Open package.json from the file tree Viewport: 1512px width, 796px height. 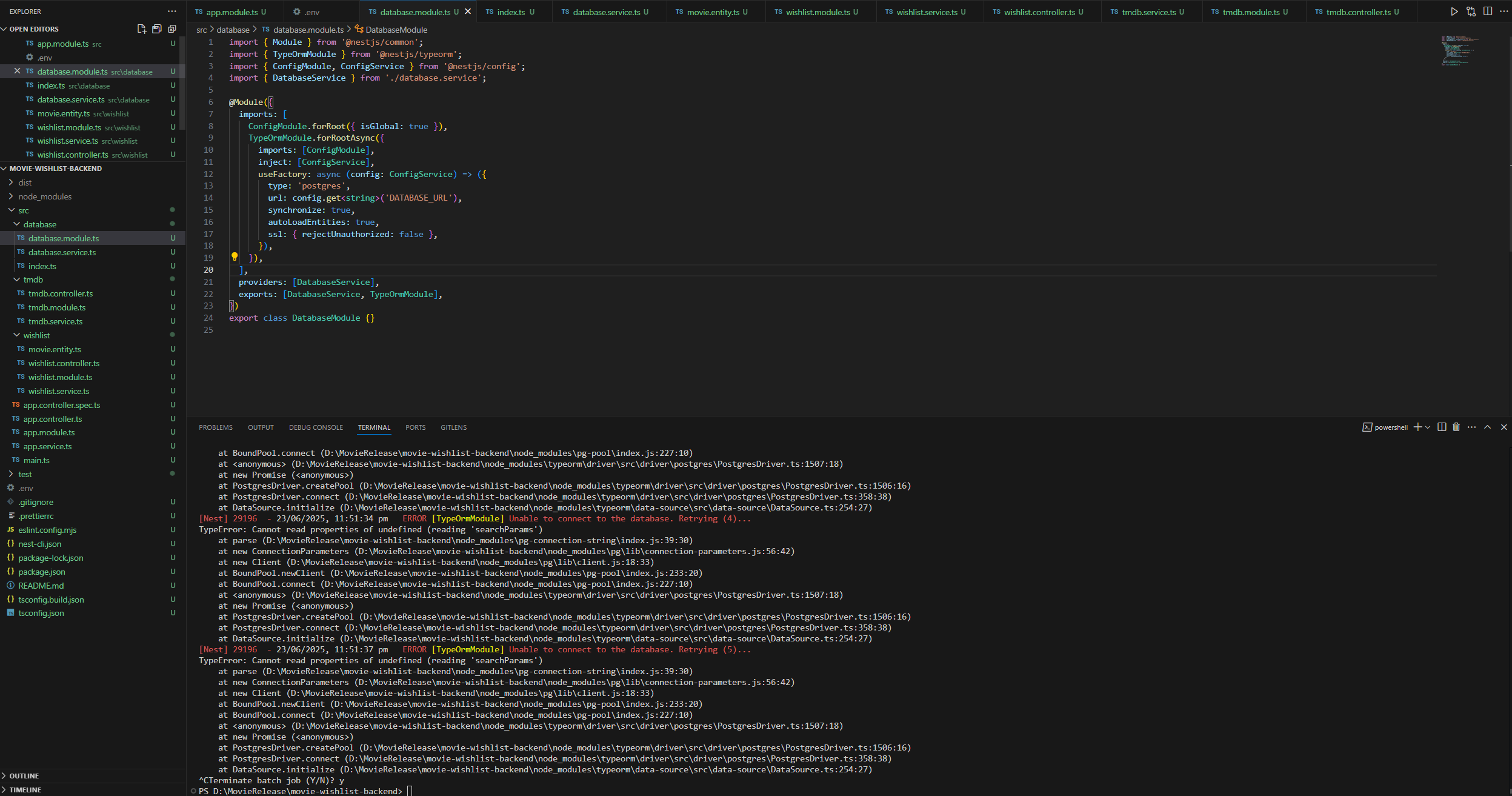[42, 572]
